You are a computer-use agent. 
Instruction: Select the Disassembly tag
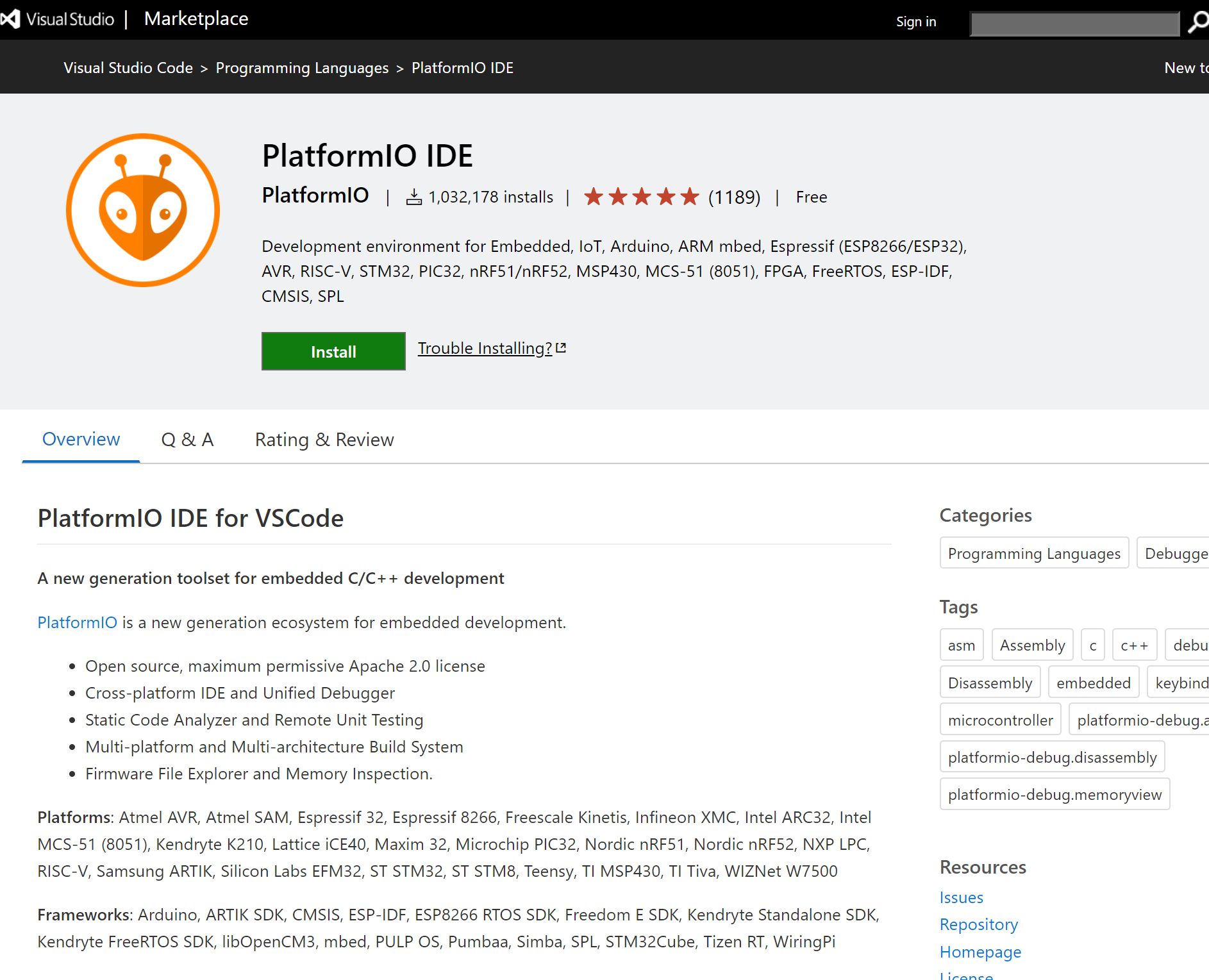(990, 682)
